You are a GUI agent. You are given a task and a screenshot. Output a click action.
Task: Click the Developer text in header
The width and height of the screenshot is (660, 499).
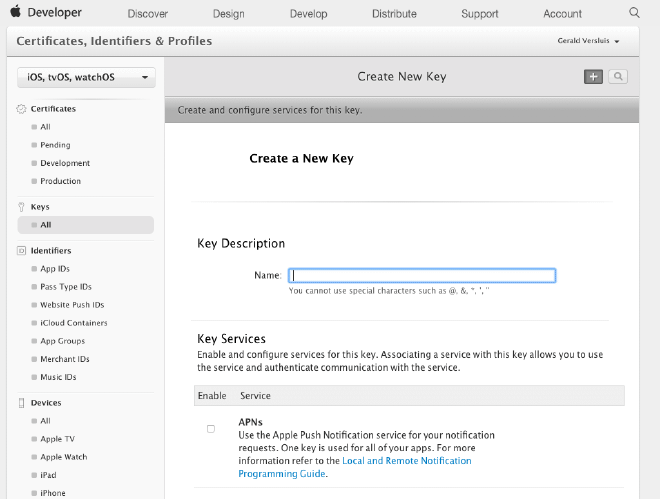click(x=55, y=13)
